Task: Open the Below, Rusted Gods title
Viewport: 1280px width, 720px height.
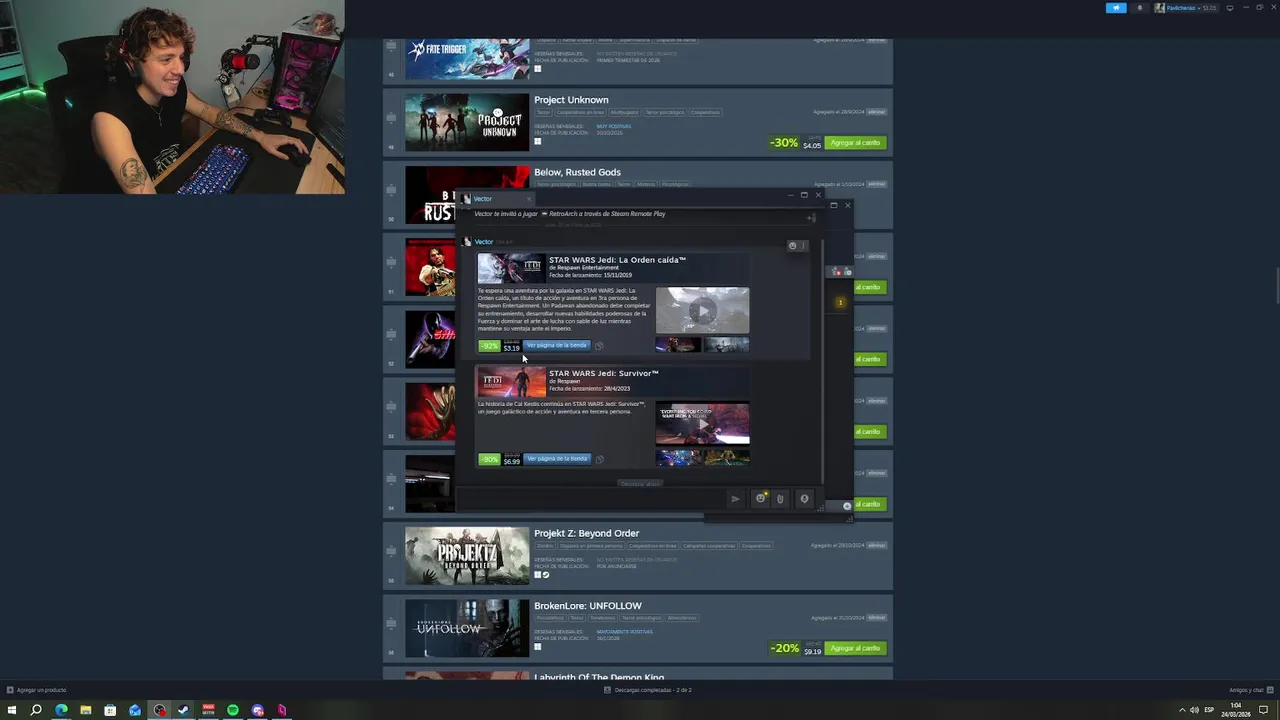Action: 577,172
